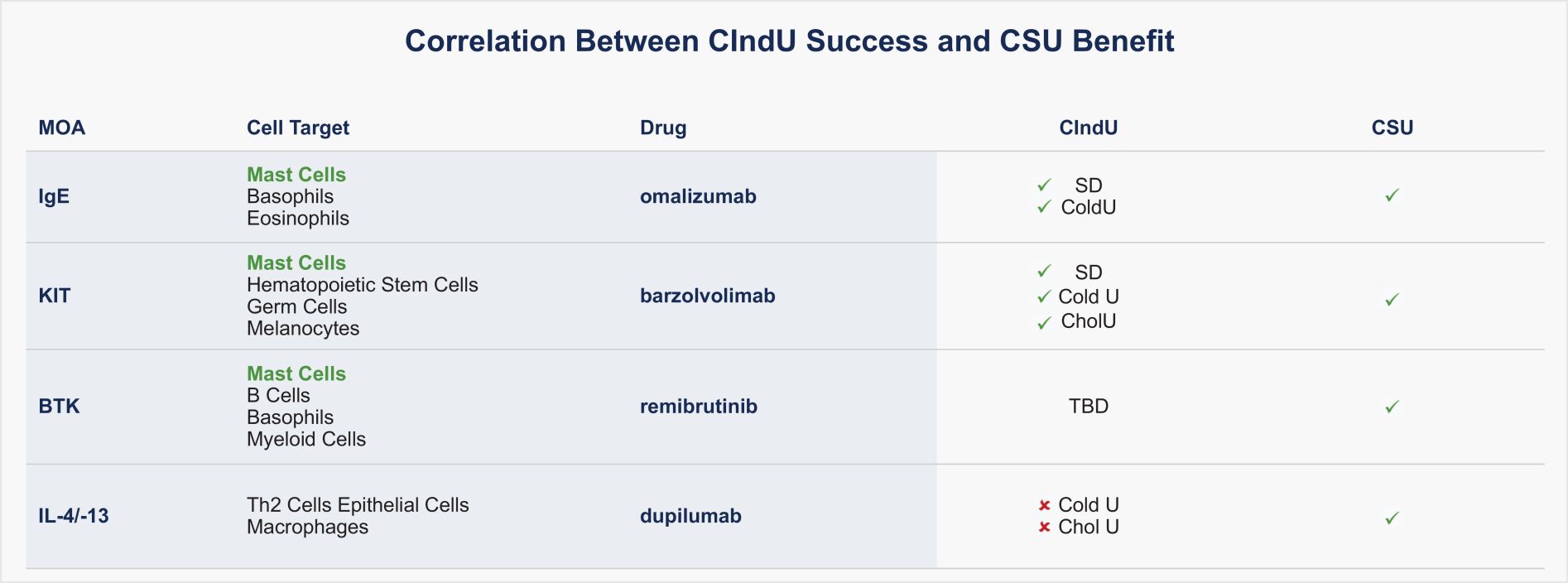1568x583 pixels.
Task: Click the CSU checkmark in the dupilumab row
Action: coord(1392,518)
